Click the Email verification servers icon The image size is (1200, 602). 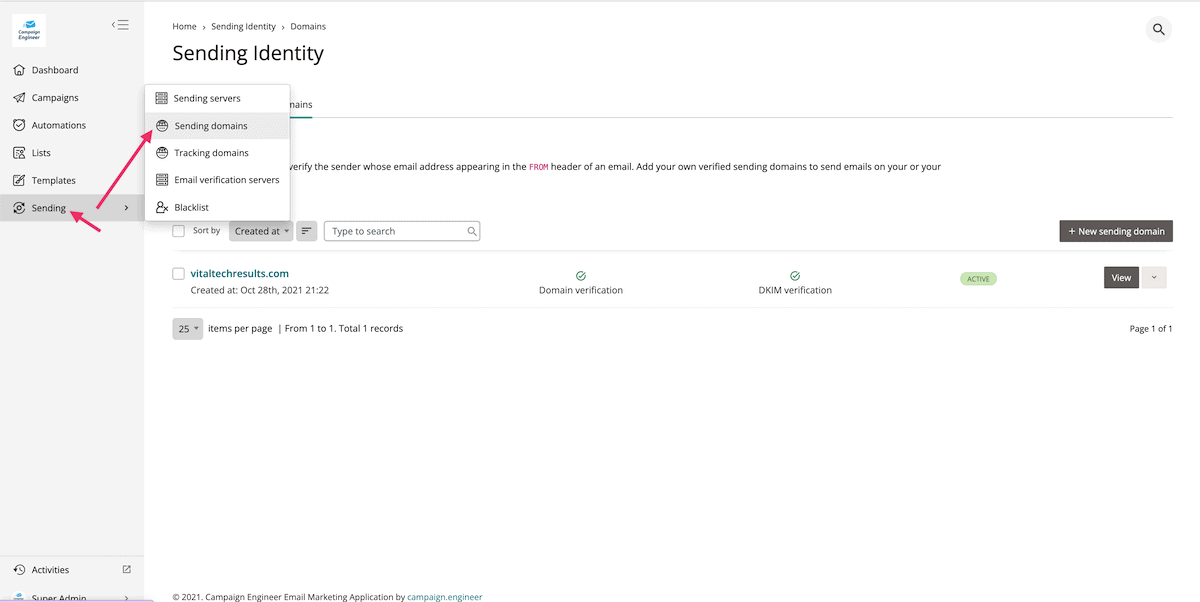click(x=162, y=180)
